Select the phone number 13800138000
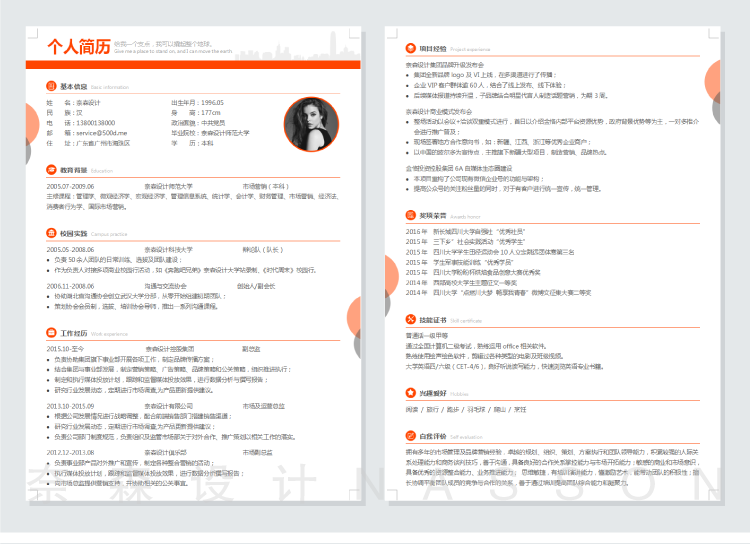 [96, 123]
